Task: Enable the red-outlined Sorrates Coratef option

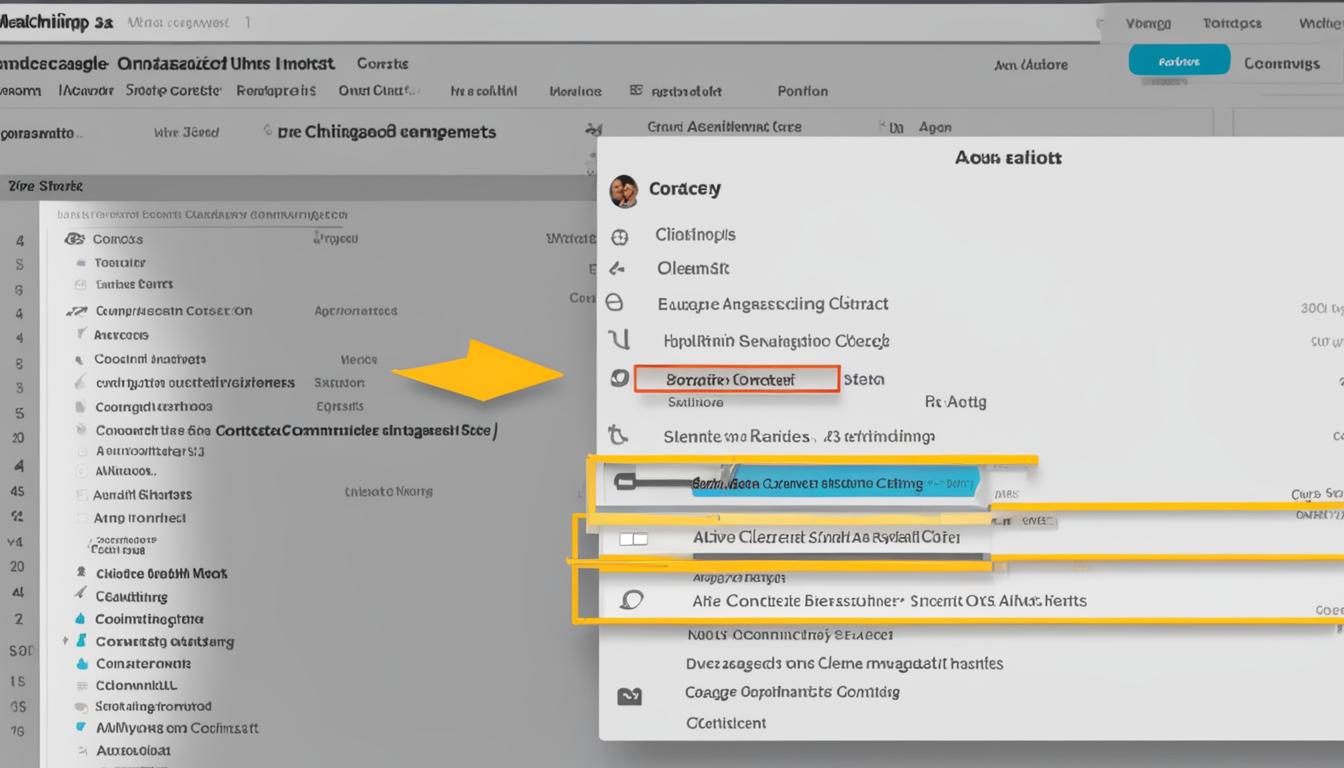Action: click(738, 379)
